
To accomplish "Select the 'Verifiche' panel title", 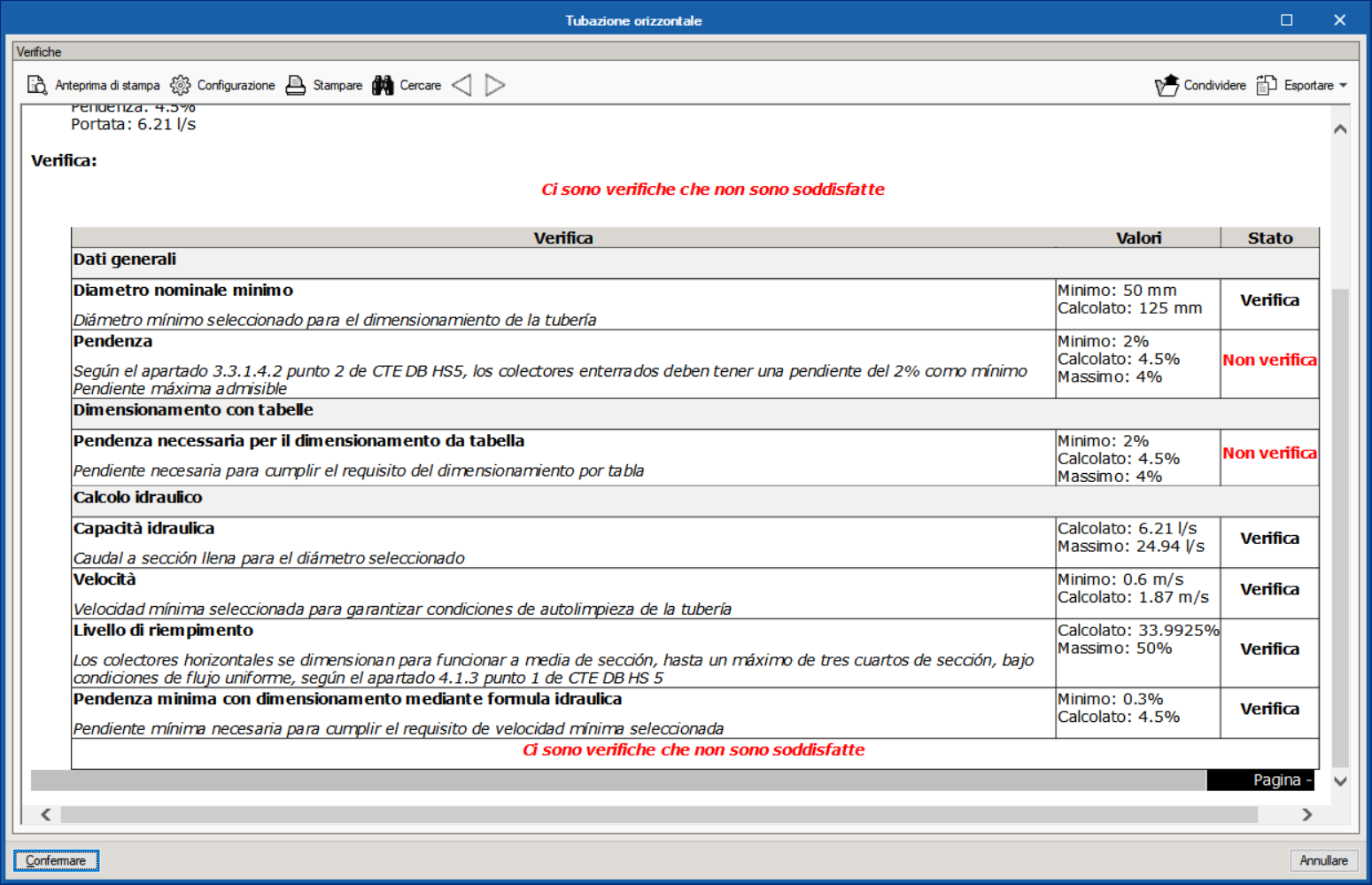I will tap(39, 51).
